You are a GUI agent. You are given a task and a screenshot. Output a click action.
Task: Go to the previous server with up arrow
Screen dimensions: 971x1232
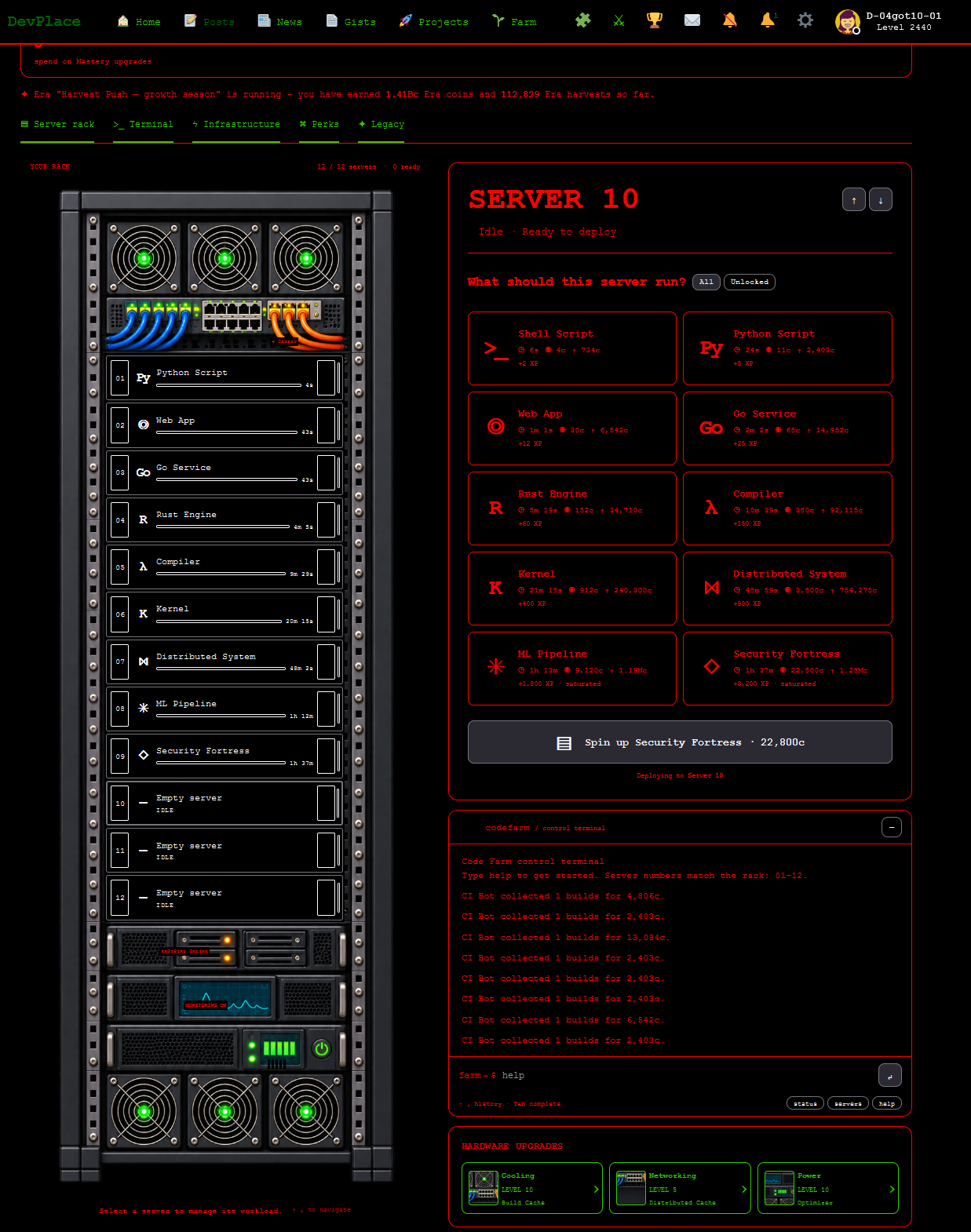point(854,200)
